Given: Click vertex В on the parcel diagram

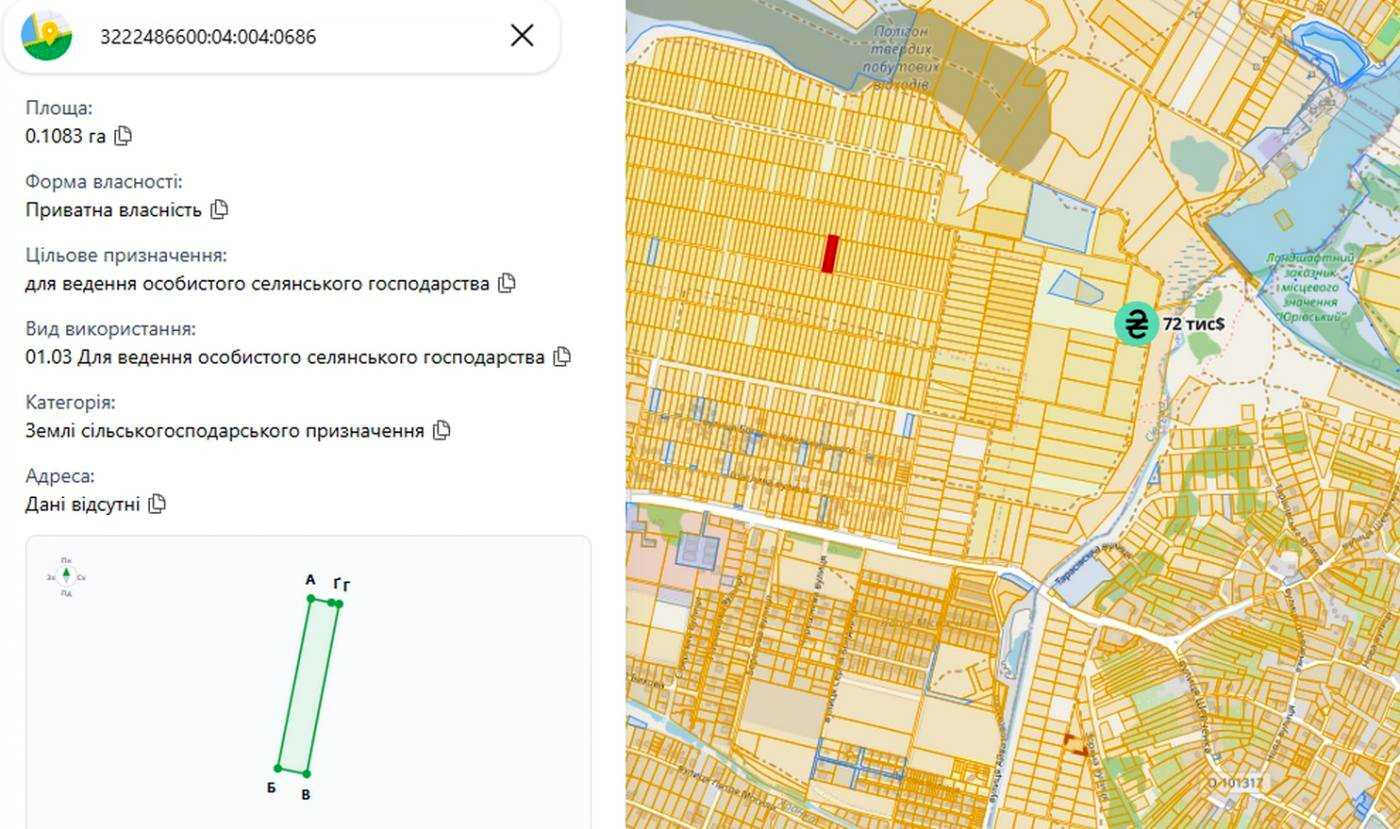Looking at the screenshot, I should [306, 774].
